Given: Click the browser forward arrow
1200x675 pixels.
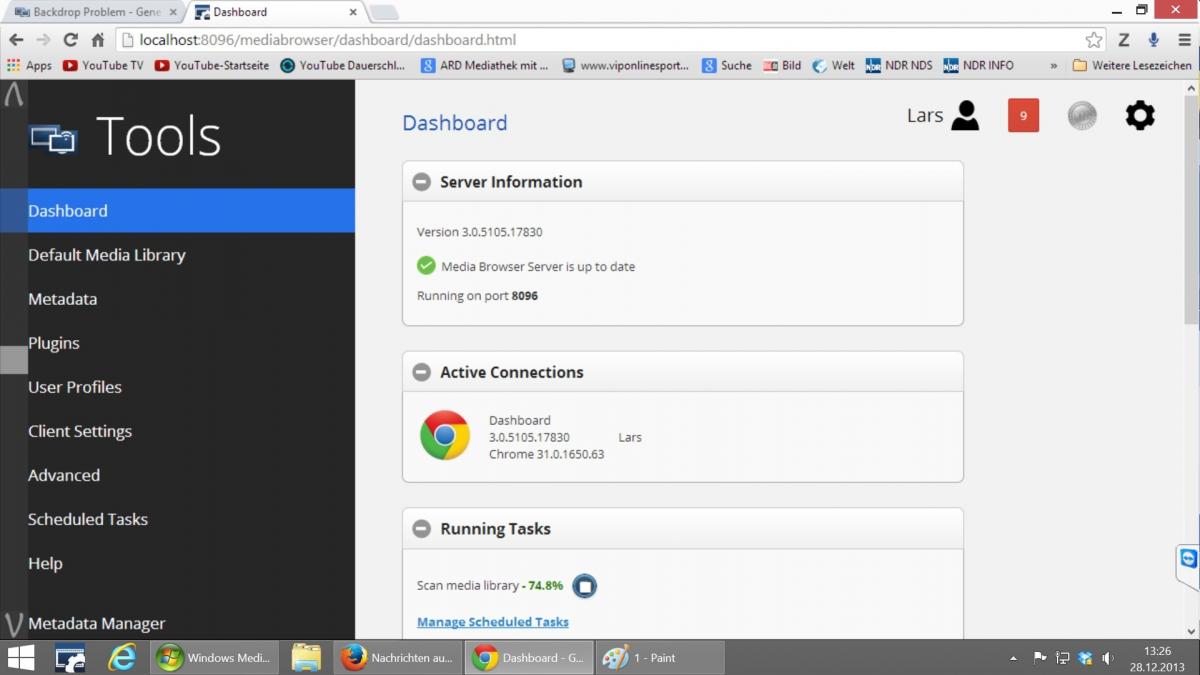Looking at the screenshot, I should 43,40.
